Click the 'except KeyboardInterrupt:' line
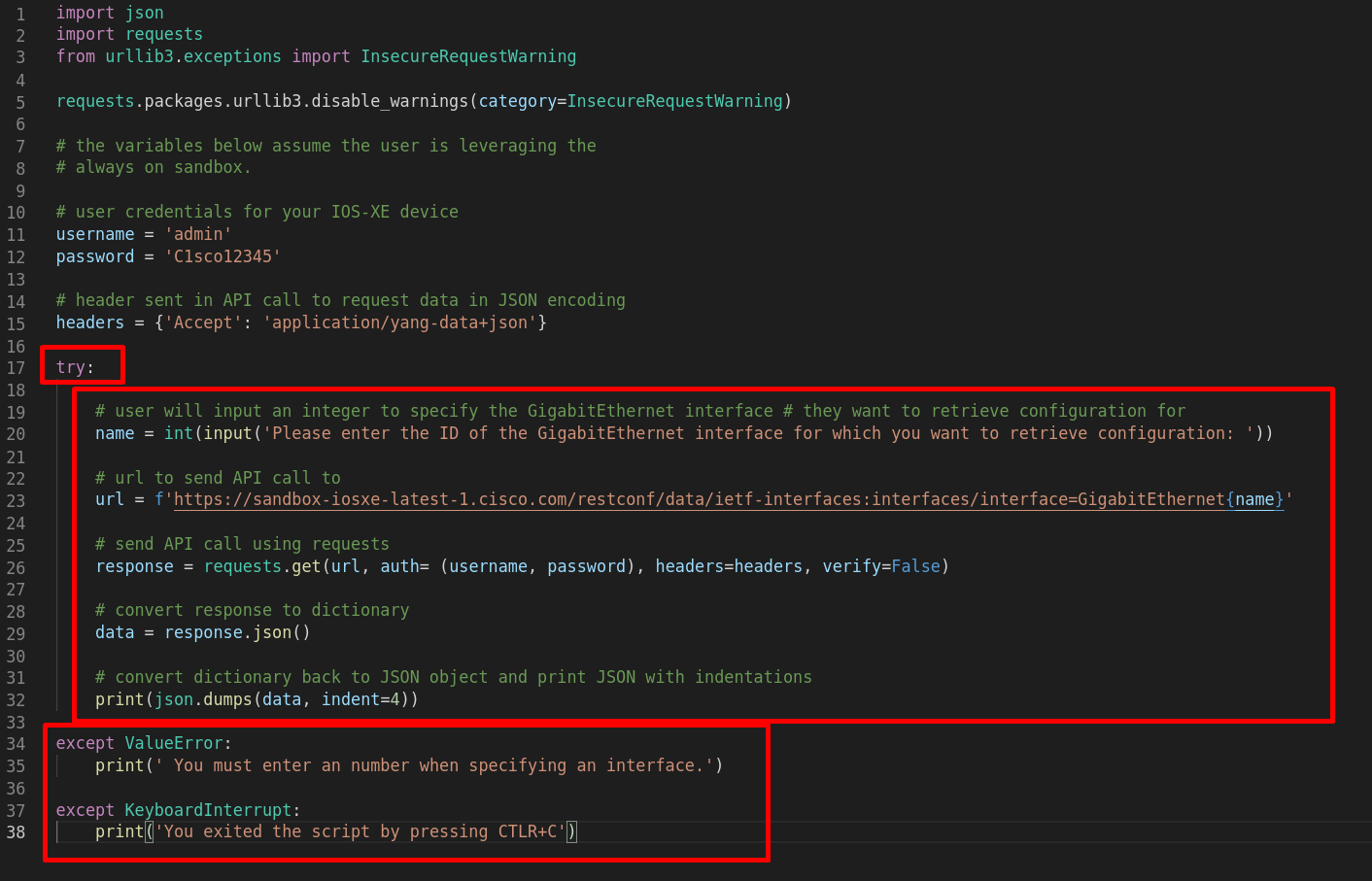 point(178,810)
